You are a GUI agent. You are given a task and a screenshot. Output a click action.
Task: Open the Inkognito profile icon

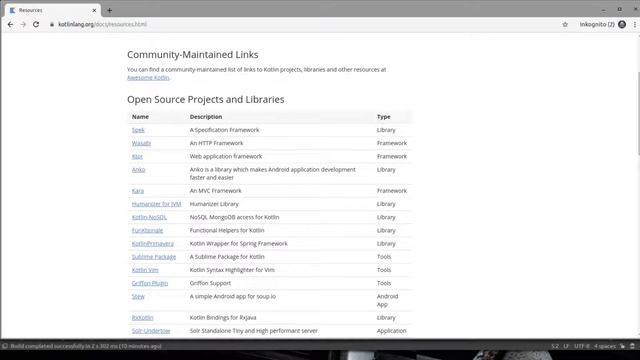pos(622,24)
